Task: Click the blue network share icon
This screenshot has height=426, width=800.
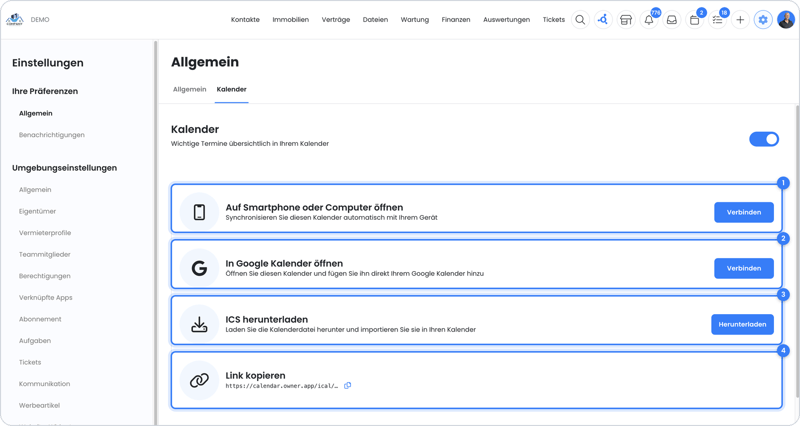Action: click(603, 20)
